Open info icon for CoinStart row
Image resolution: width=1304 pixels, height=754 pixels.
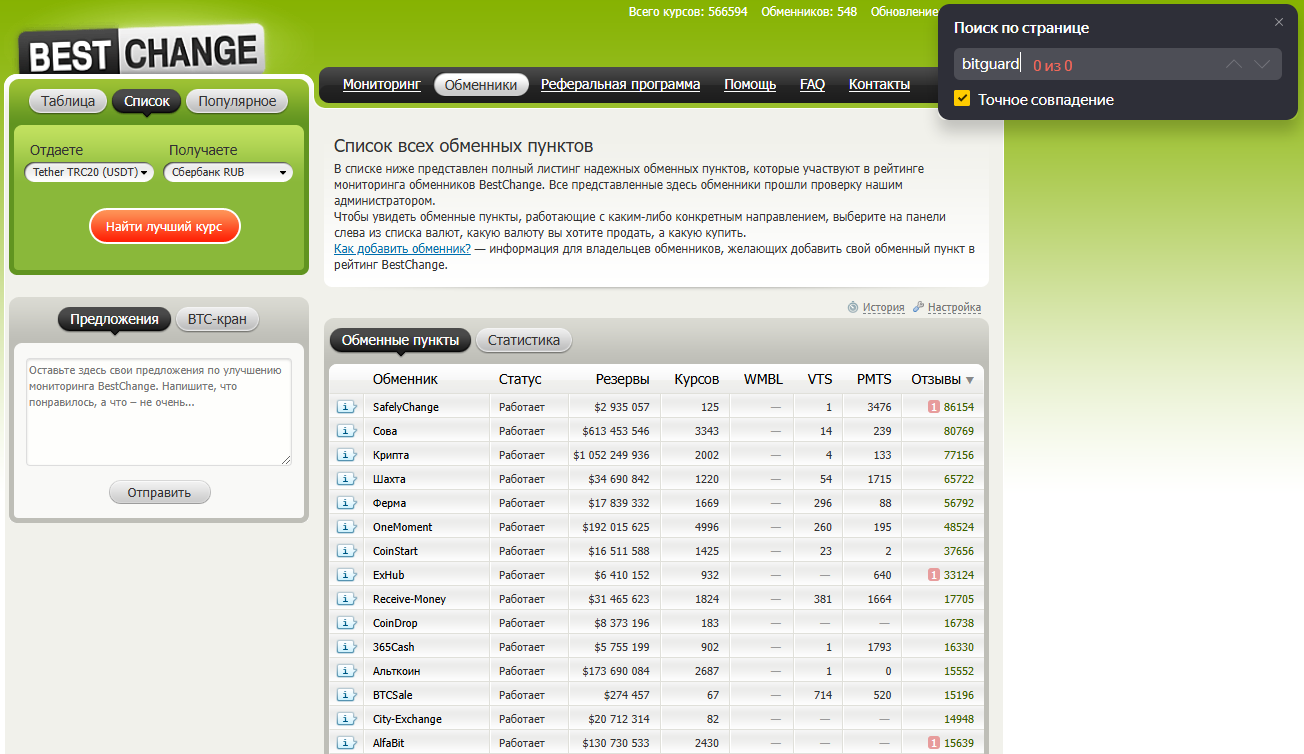[346, 551]
